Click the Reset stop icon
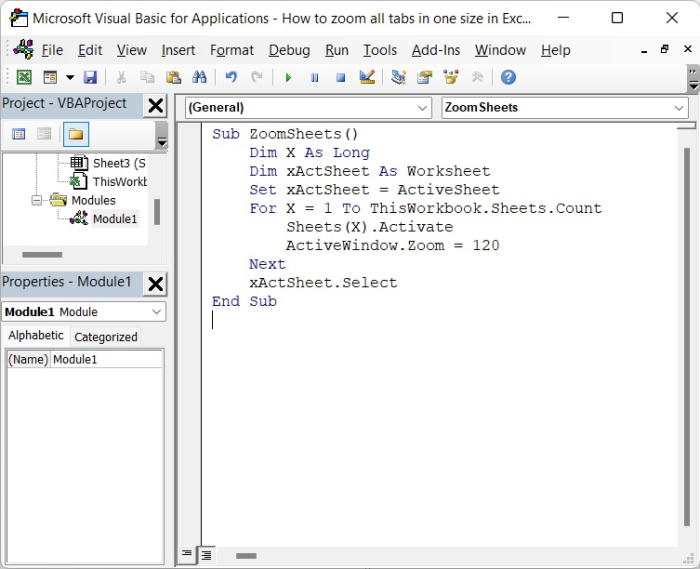700x569 pixels. point(341,78)
